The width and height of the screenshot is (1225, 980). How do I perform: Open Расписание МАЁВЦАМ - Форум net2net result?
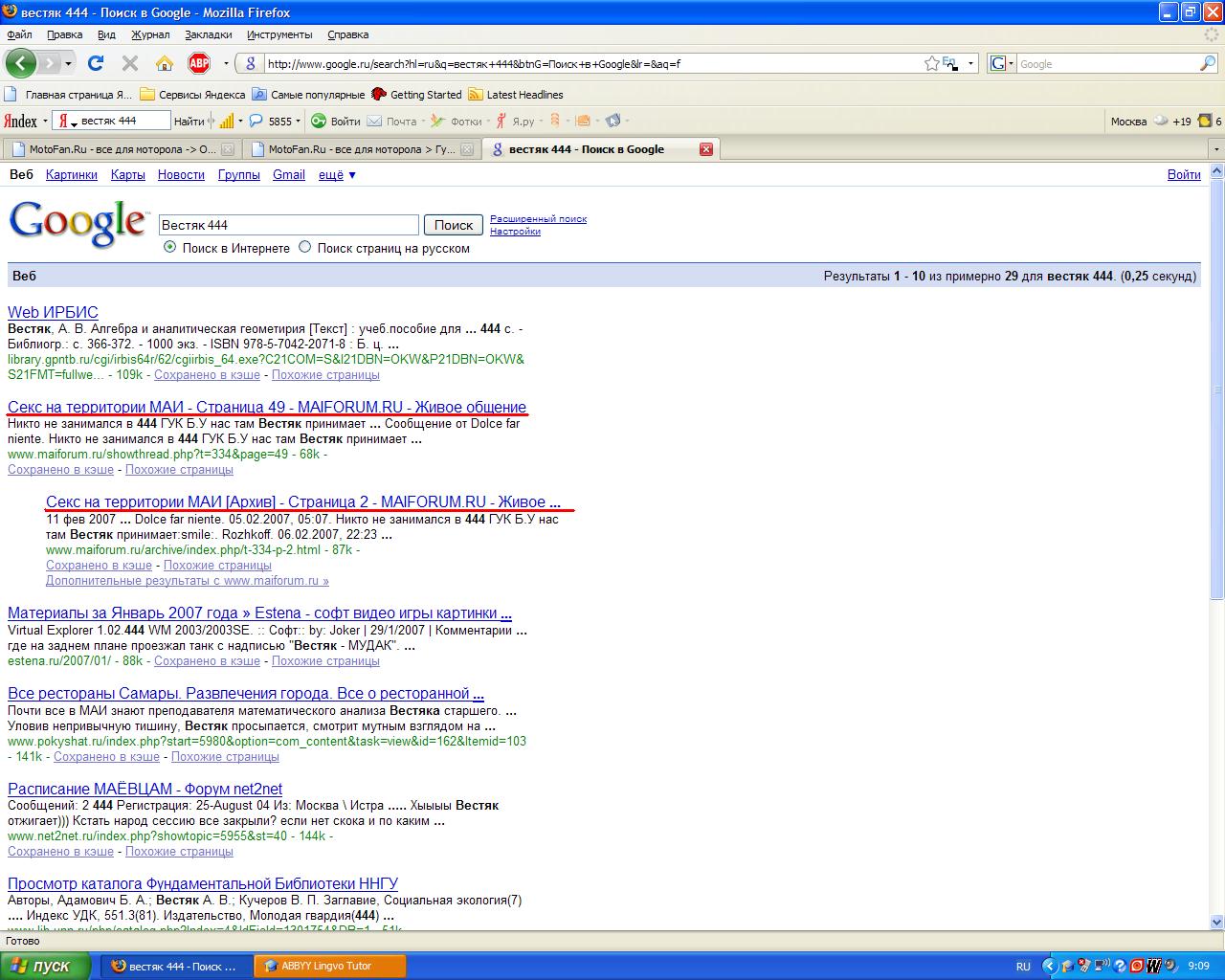pyautogui.click(x=145, y=789)
